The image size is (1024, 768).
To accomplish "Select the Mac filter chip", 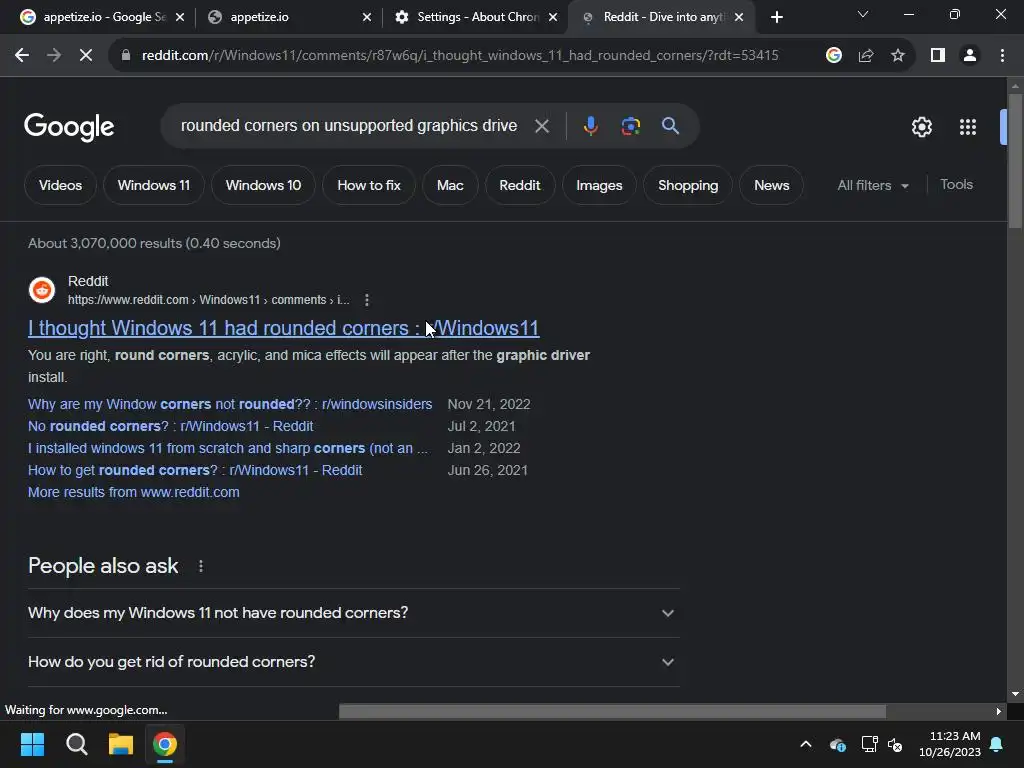I will point(450,185).
